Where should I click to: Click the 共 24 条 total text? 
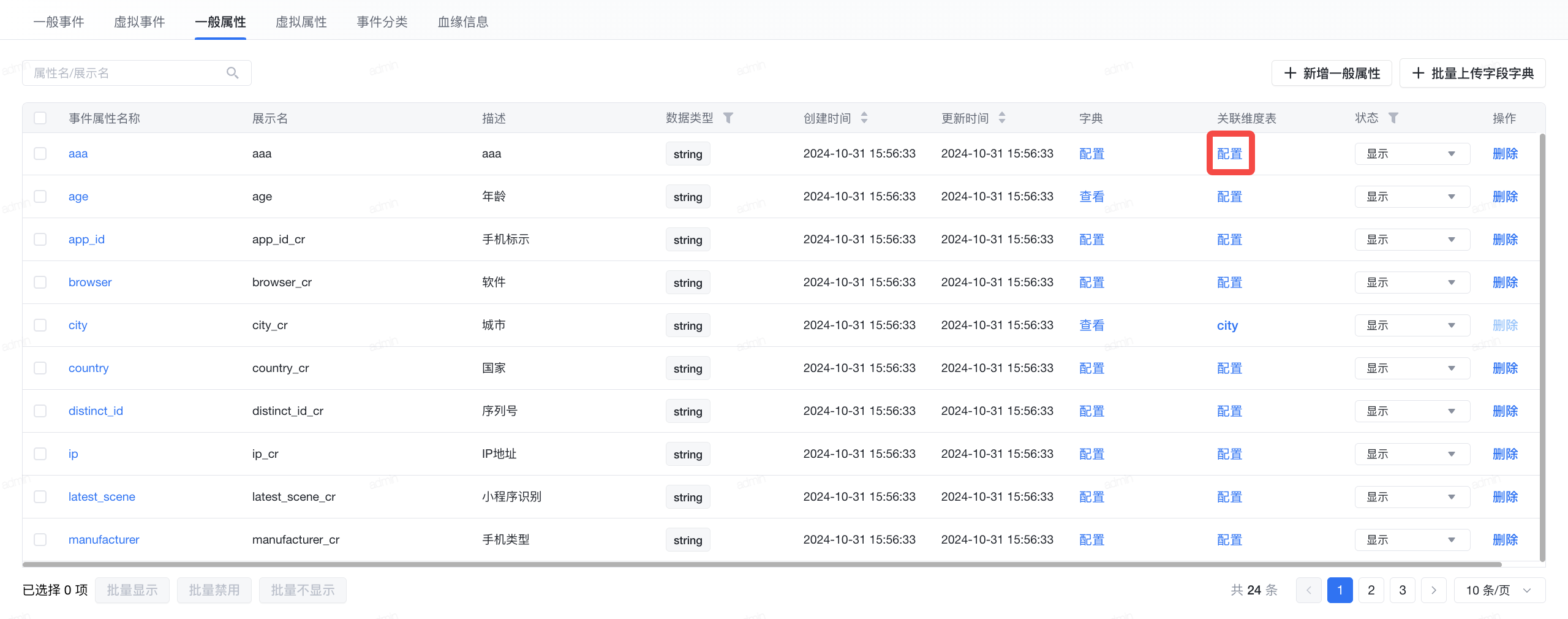pyautogui.click(x=1254, y=590)
